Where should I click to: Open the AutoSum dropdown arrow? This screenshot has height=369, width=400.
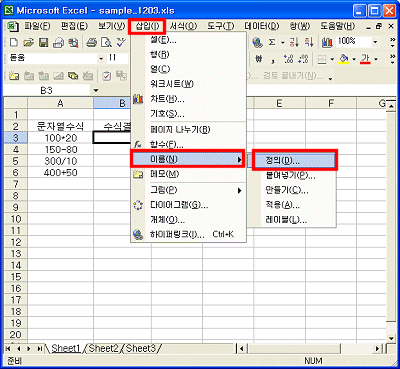(x=282, y=42)
